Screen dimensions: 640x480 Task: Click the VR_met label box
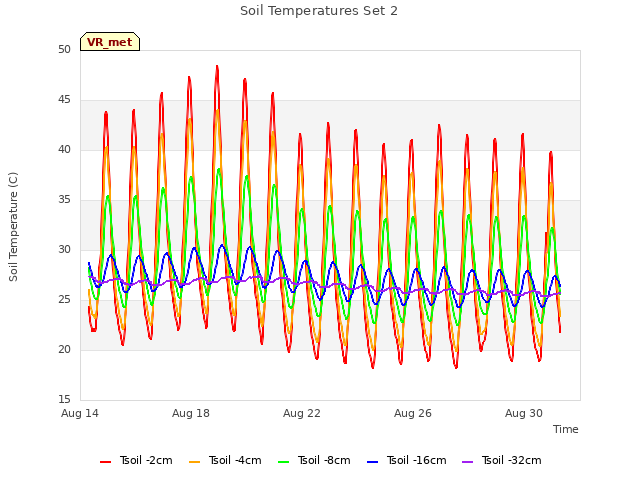click(x=110, y=42)
